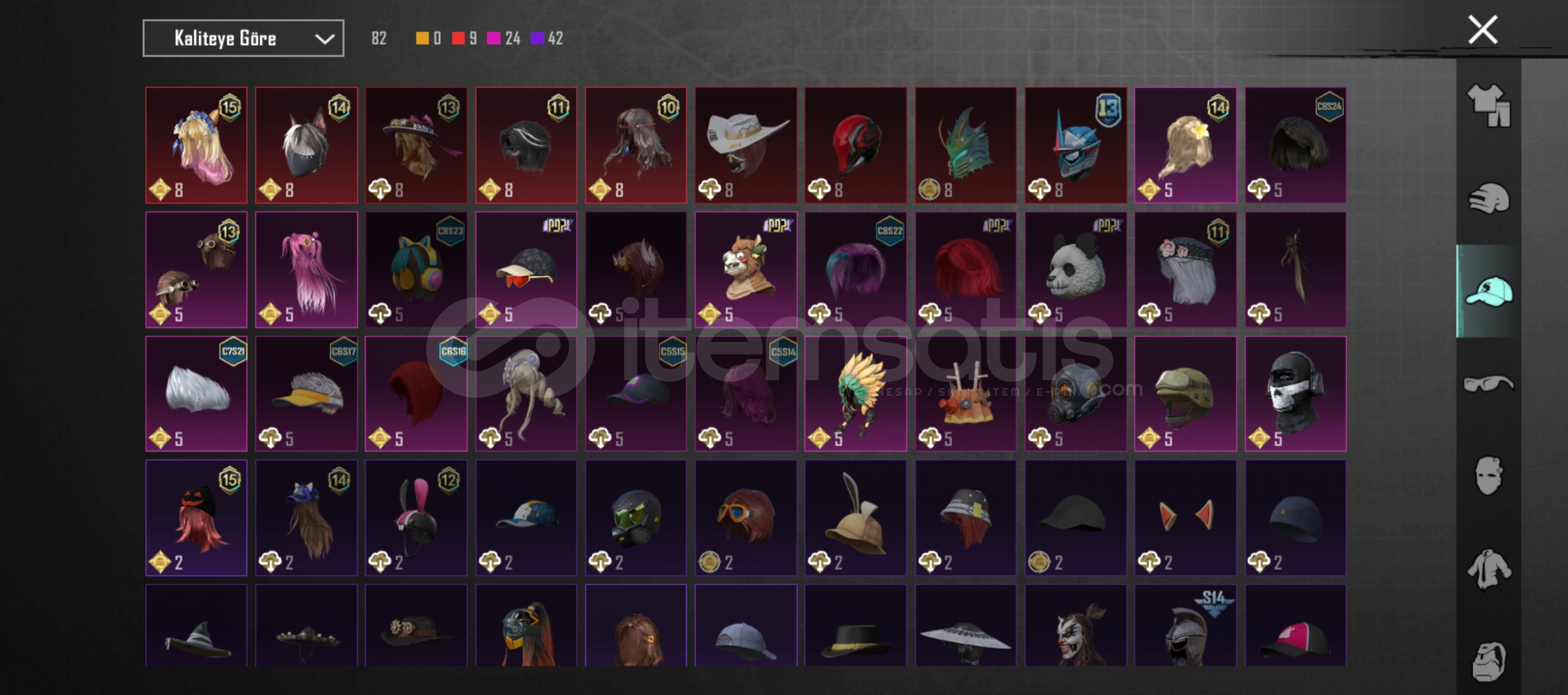The image size is (1568, 695).
Task: Filter by pink rarity swatch showing 24
Action: [503, 39]
